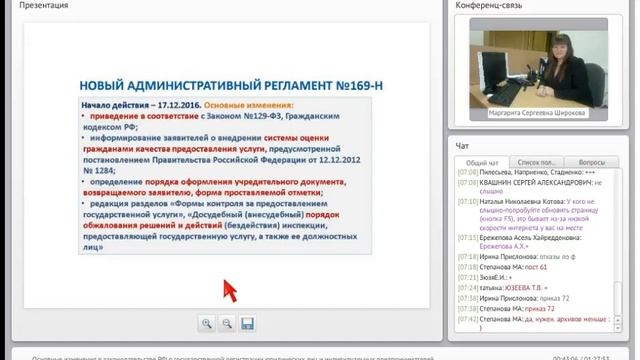Viewport: 640px width, 360px height.
Task: Click Степанова МА's last message about архивов
Action: (534, 322)
